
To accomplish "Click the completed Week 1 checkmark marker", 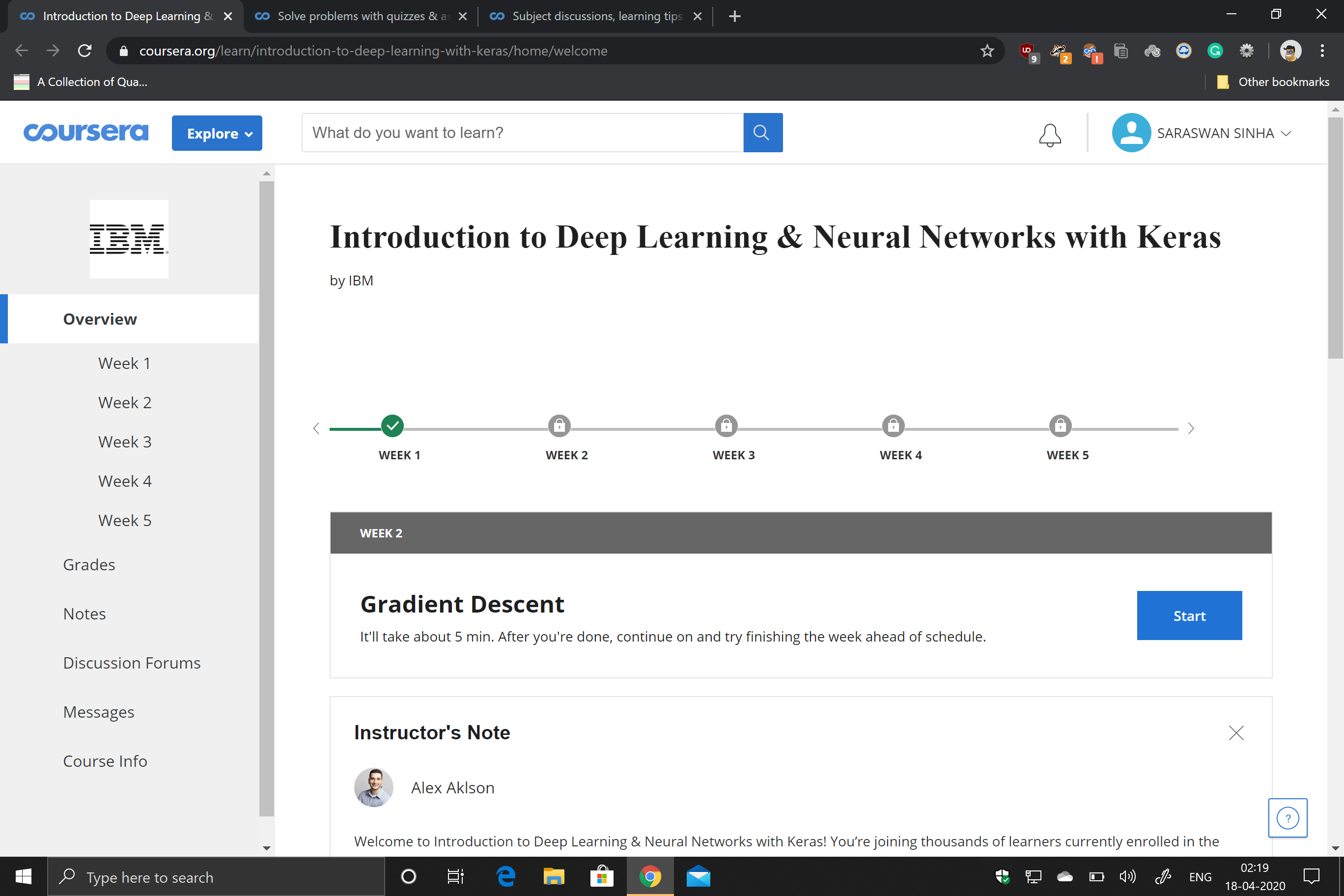I will click(x=392, y=426).
